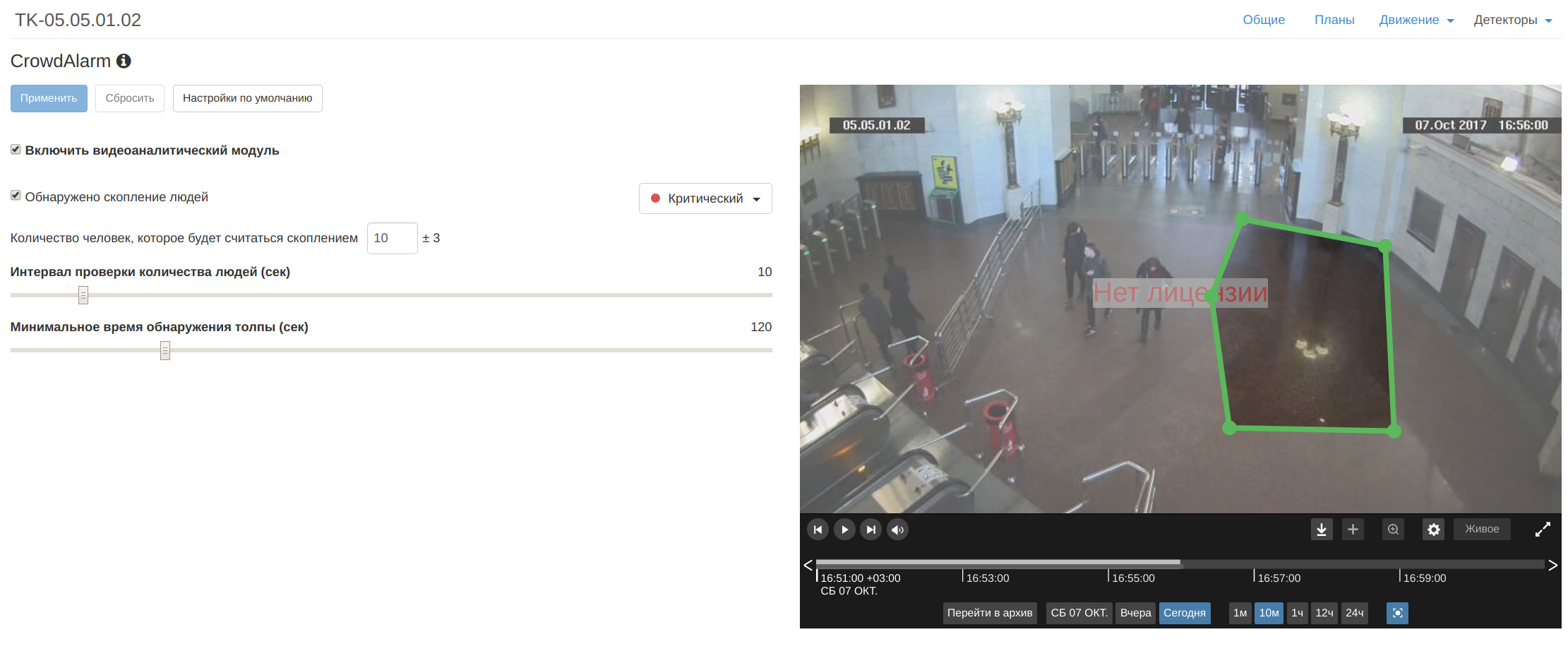The image size is (1568, 656).
Task: Move timeline forward with right arrow
Action: 1552,565
